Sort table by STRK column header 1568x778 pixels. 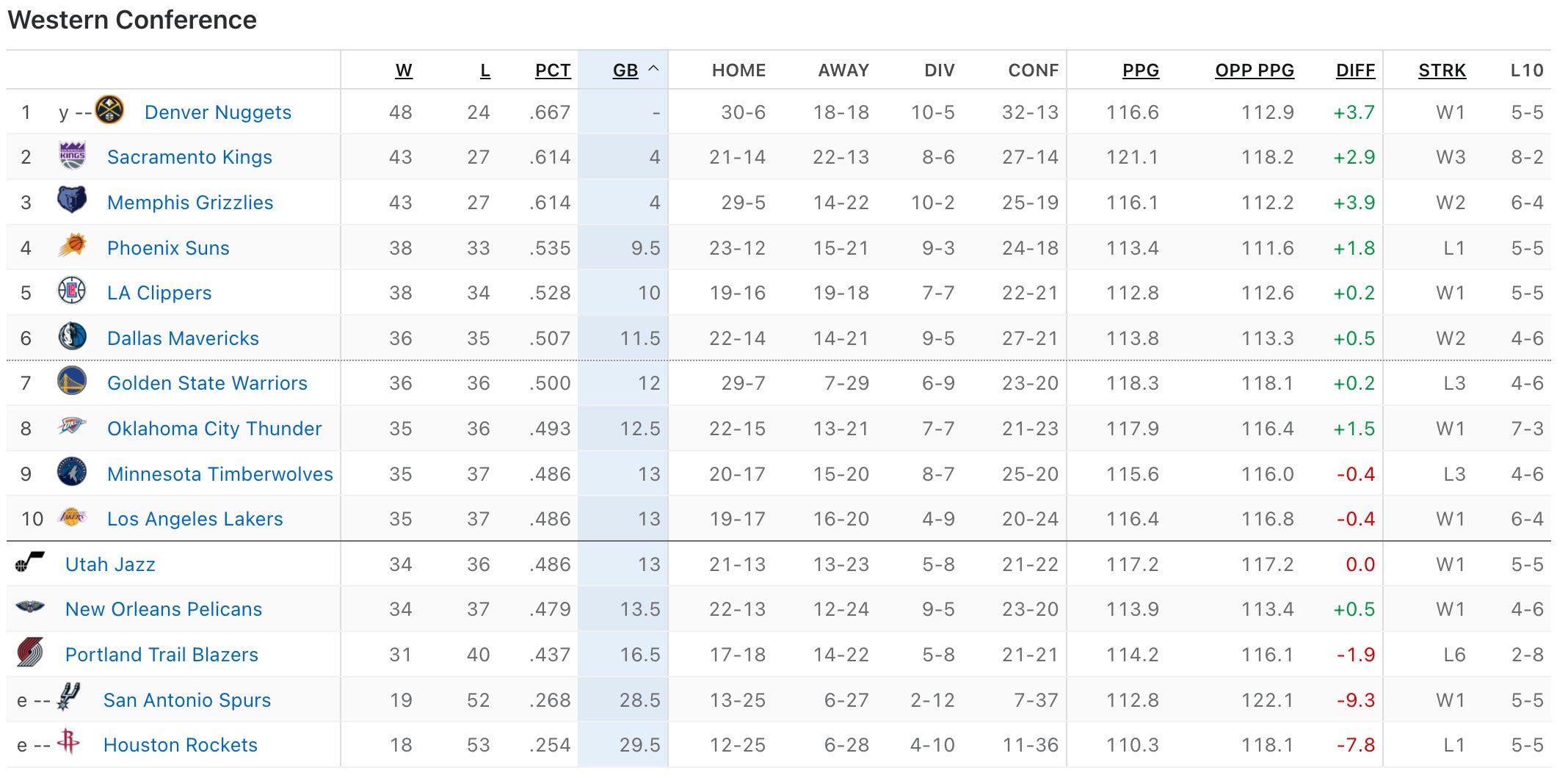click(x=1442, y=70)
